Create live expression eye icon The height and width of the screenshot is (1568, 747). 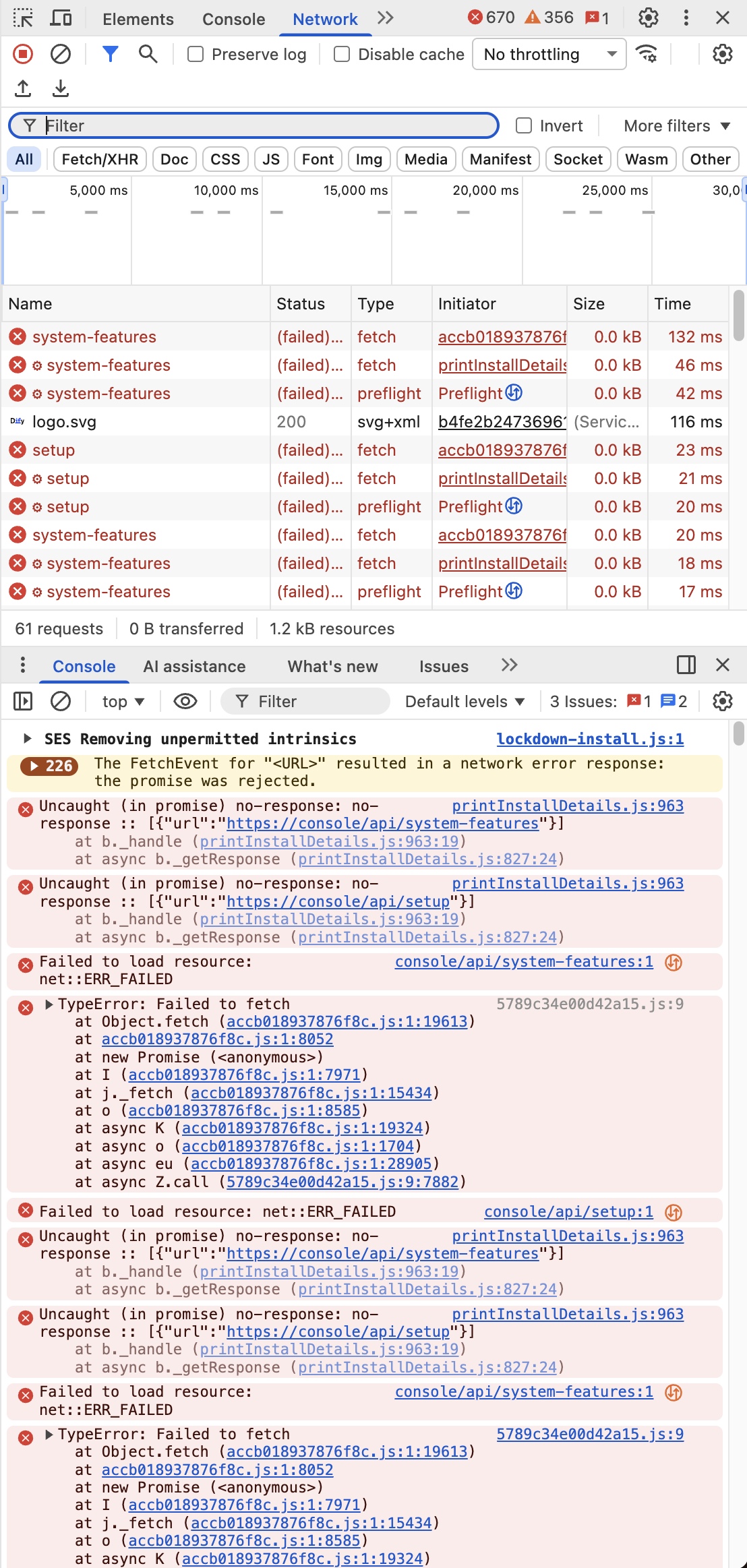[x=185, y=702]
